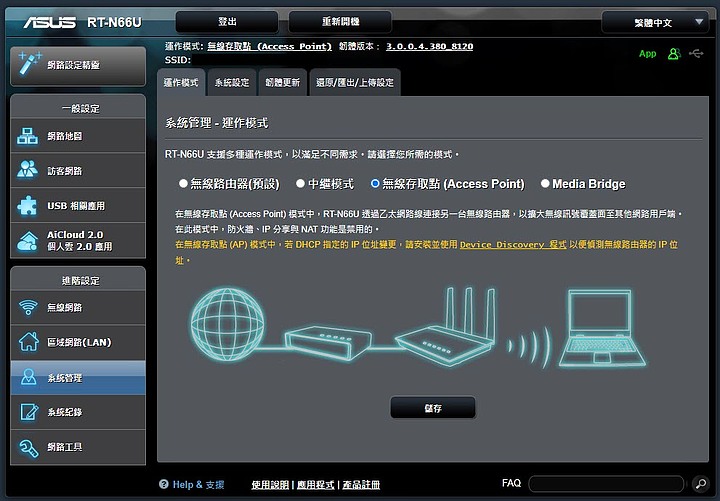Open the operation mode Access Point link

point(269,46)
